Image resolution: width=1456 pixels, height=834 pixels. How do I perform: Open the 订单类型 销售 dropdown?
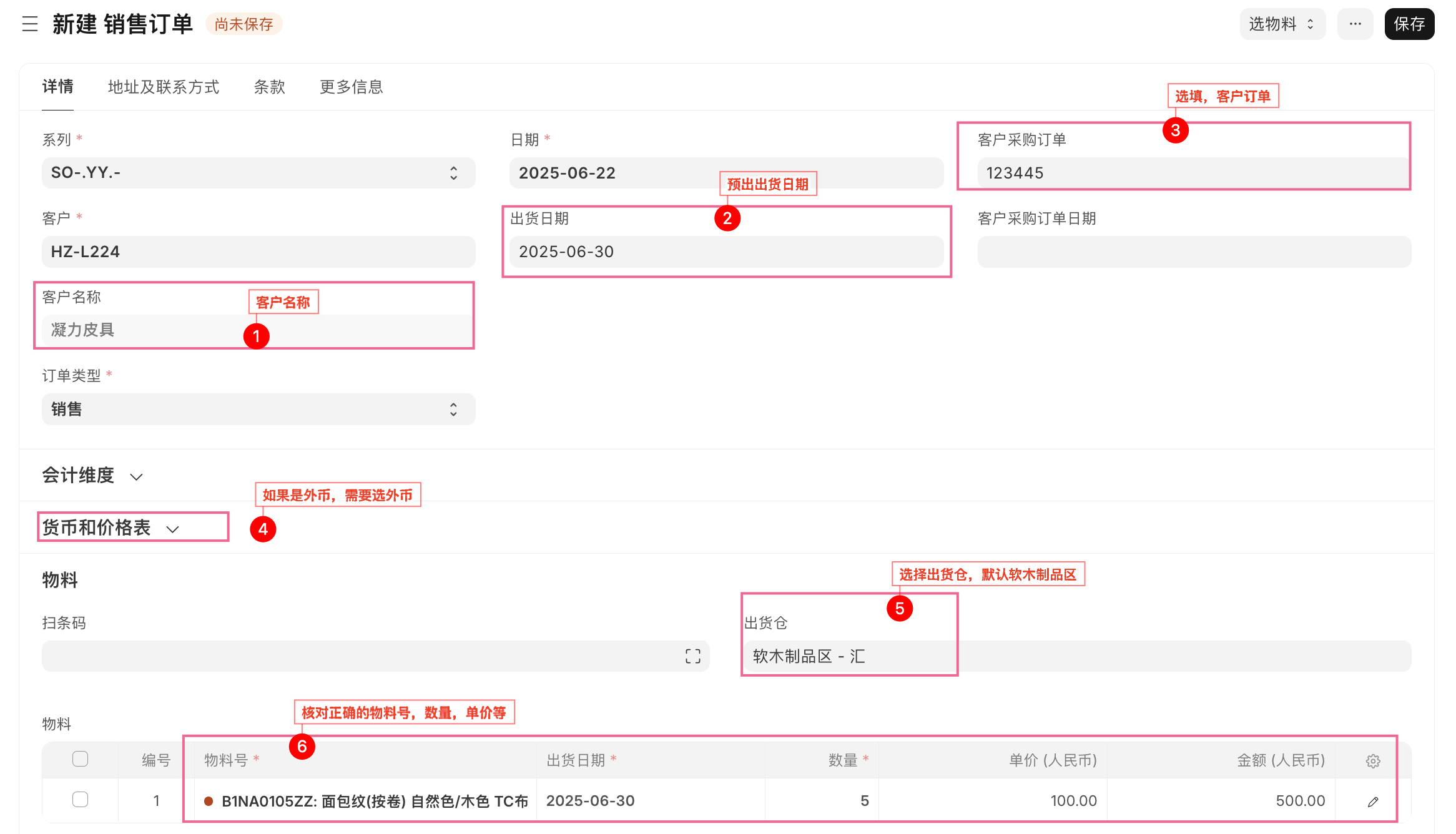258,410
